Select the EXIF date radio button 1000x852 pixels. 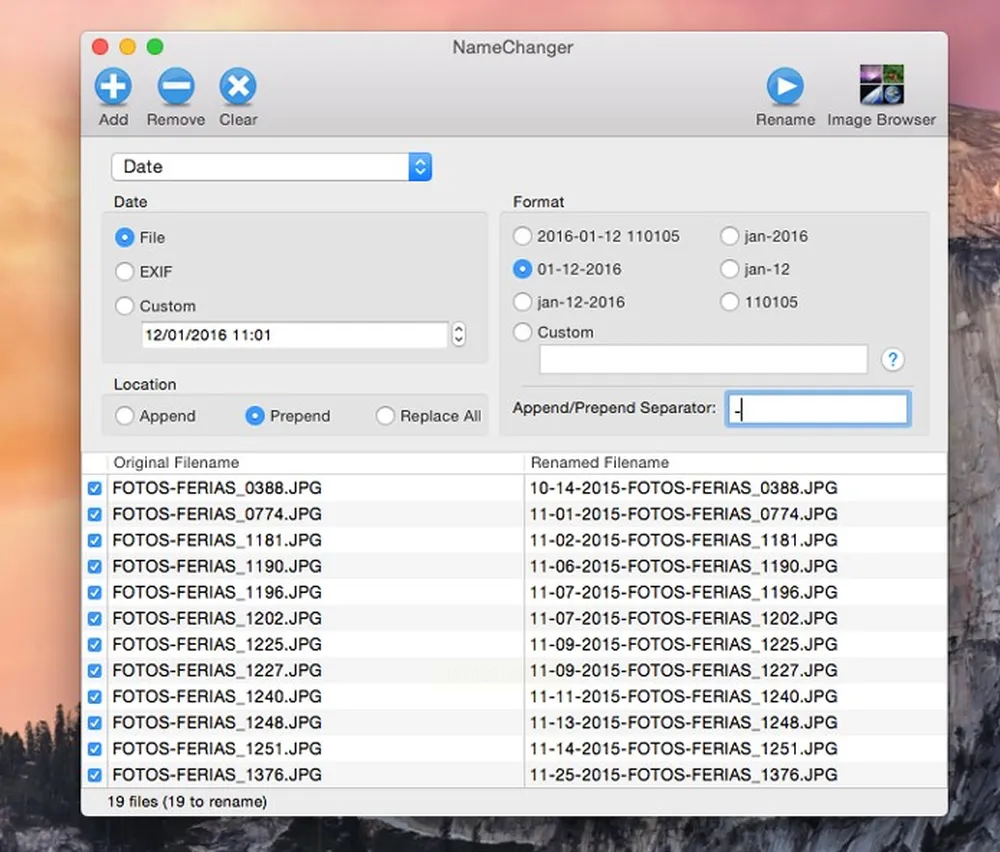(125, 272)
